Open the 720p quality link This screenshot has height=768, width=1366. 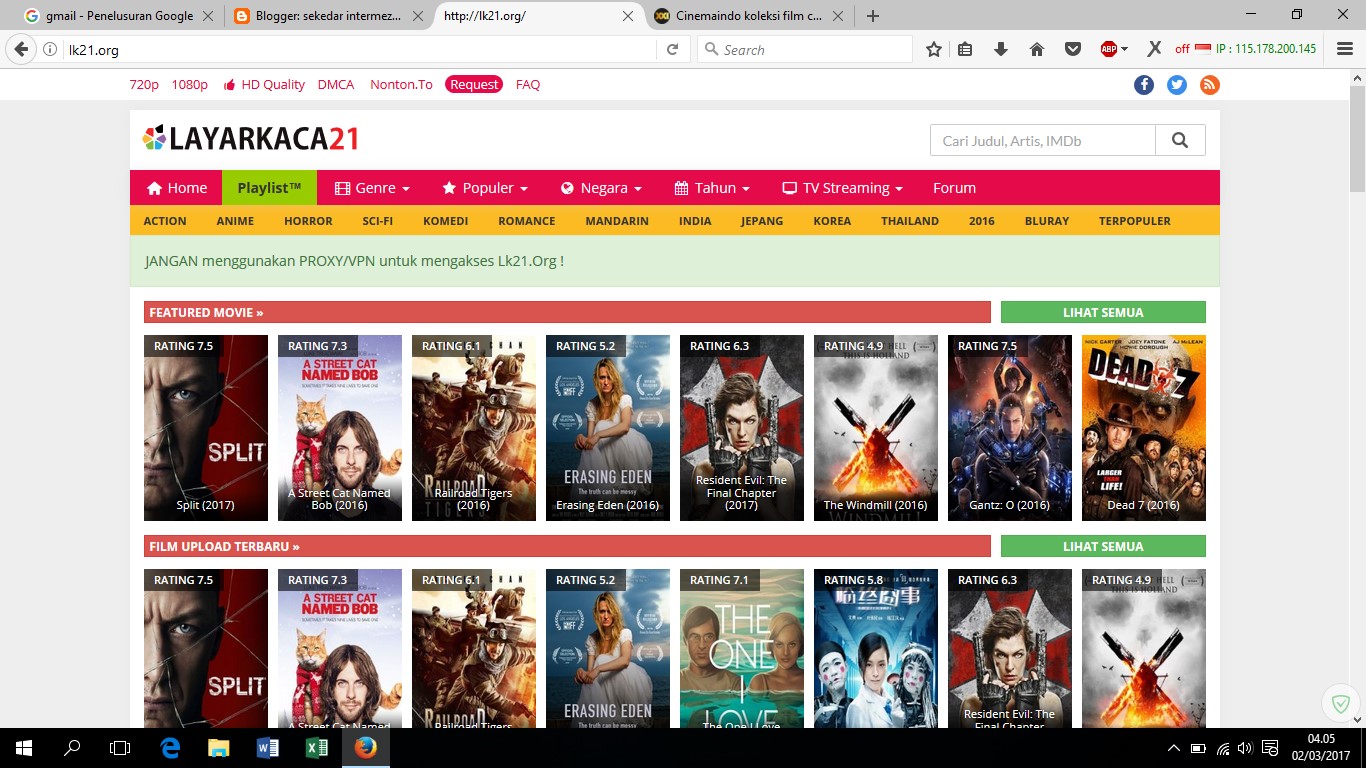tap(144, 85)
